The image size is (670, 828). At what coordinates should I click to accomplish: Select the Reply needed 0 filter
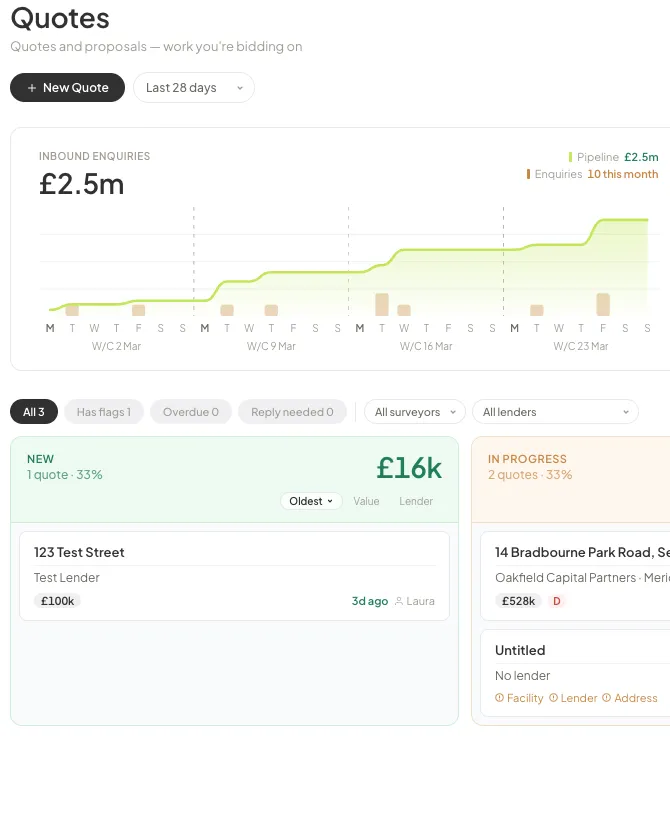(x=292, y=412)
